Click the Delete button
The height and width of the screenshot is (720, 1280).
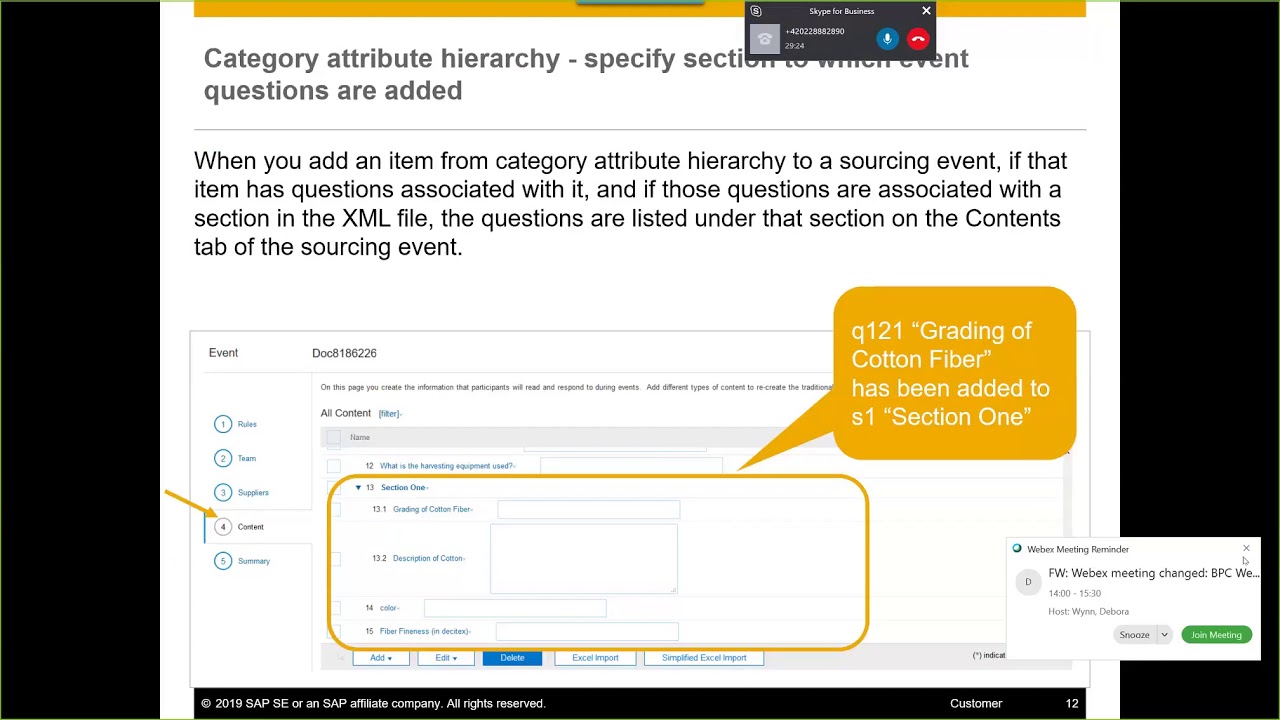point(512,658)
